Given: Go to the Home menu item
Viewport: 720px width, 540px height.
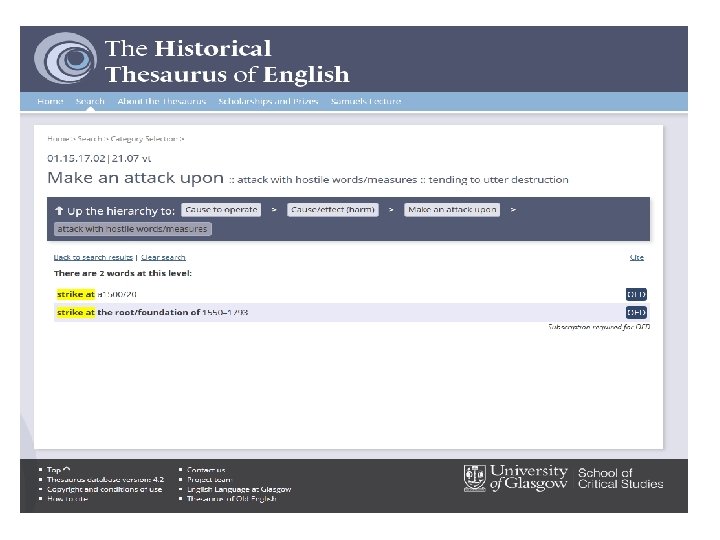Looking at the screenshot, I should point(51,101).
